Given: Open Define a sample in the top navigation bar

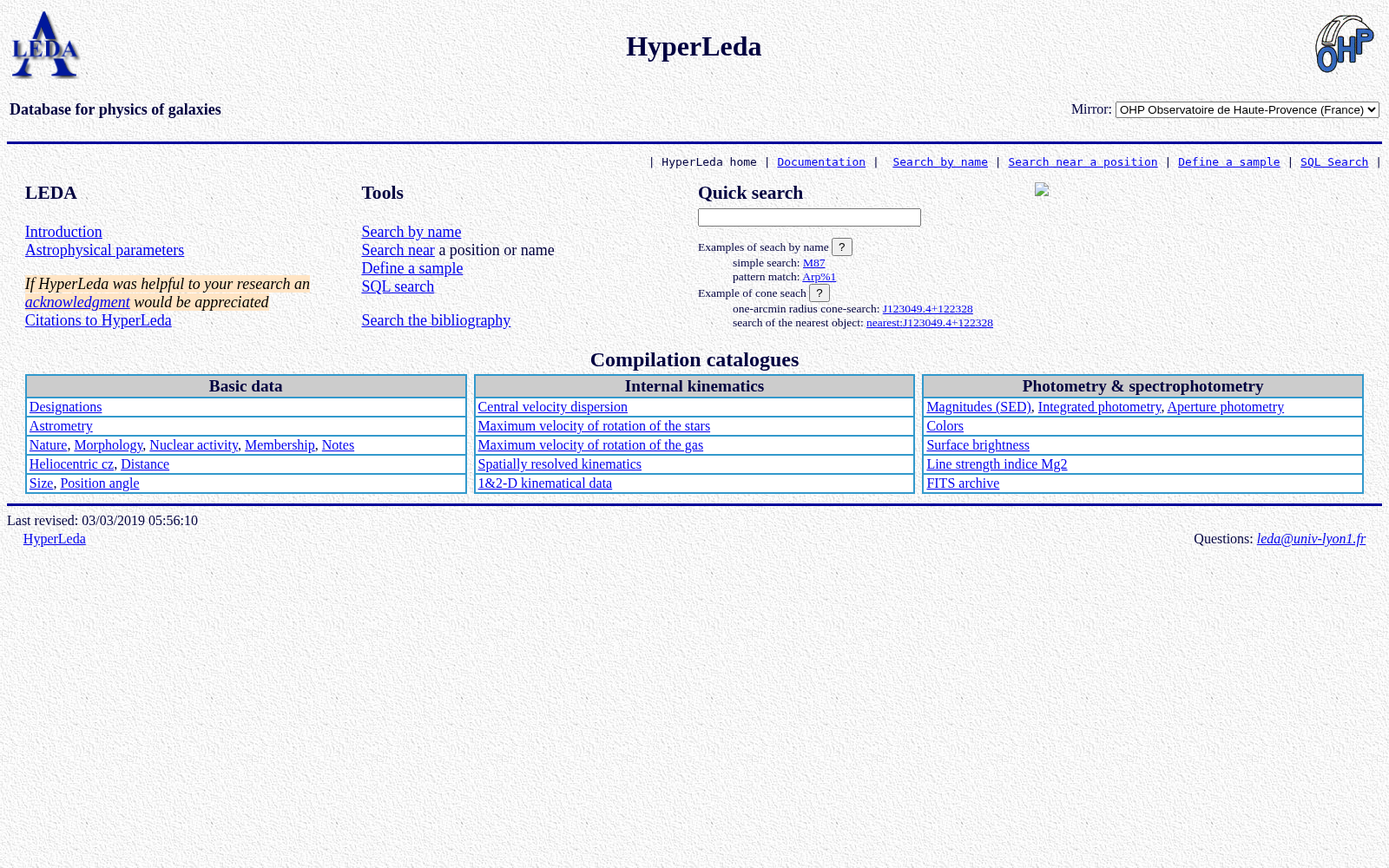Looking at the screenshot, I should (x=1228, y=162).
